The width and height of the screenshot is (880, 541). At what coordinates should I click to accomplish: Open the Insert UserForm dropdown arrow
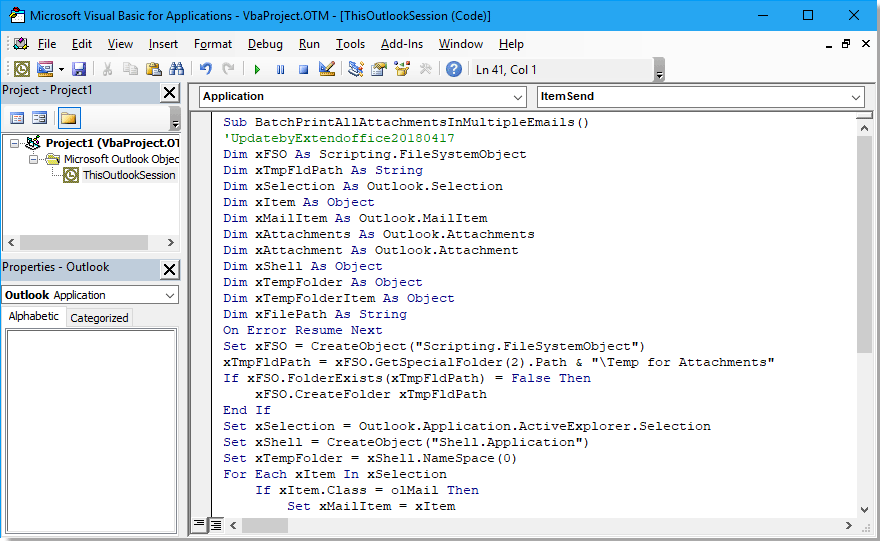(x=61, y=70)
